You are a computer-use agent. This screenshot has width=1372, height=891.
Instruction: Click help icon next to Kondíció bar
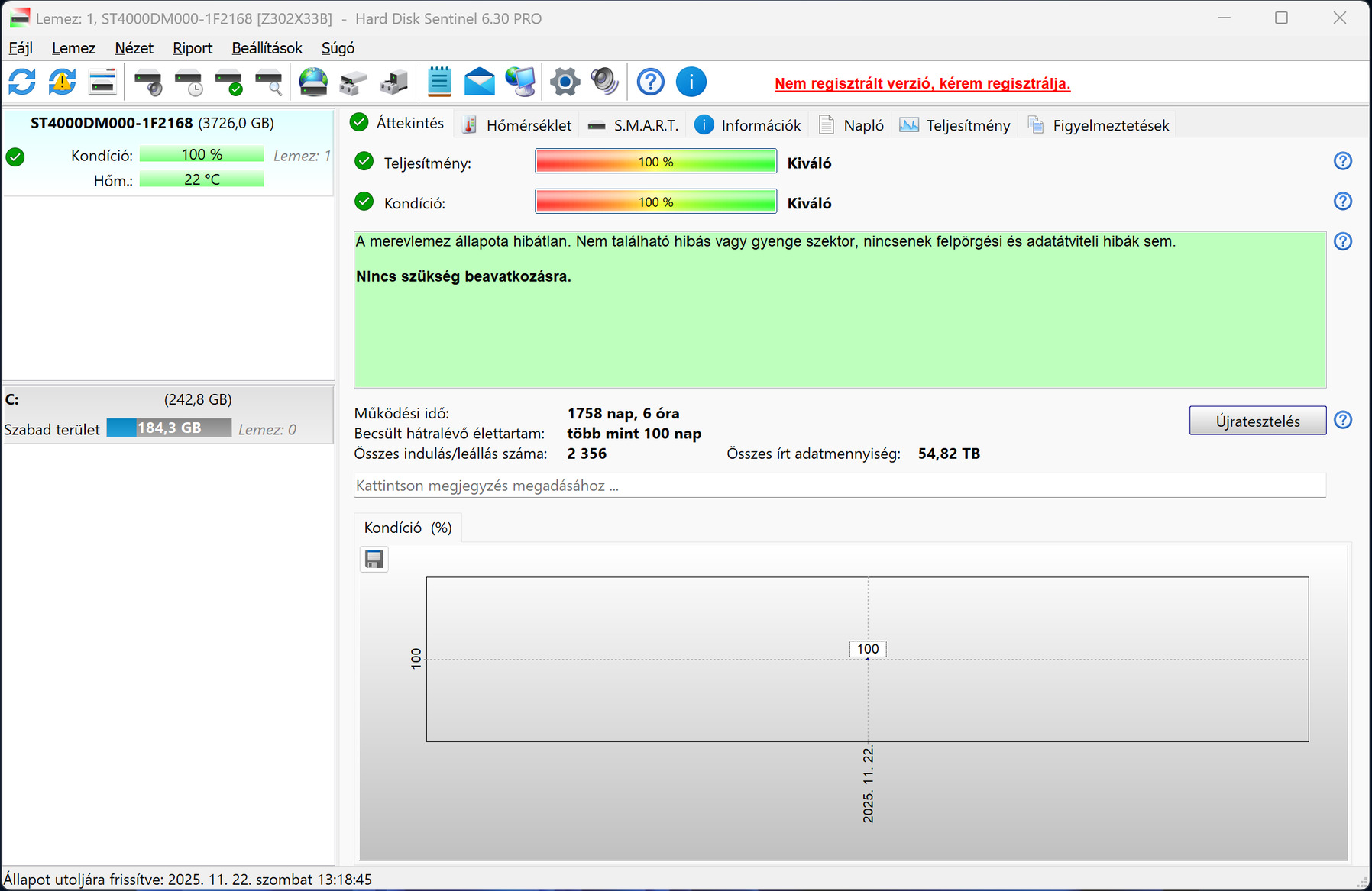point(1343,201)
